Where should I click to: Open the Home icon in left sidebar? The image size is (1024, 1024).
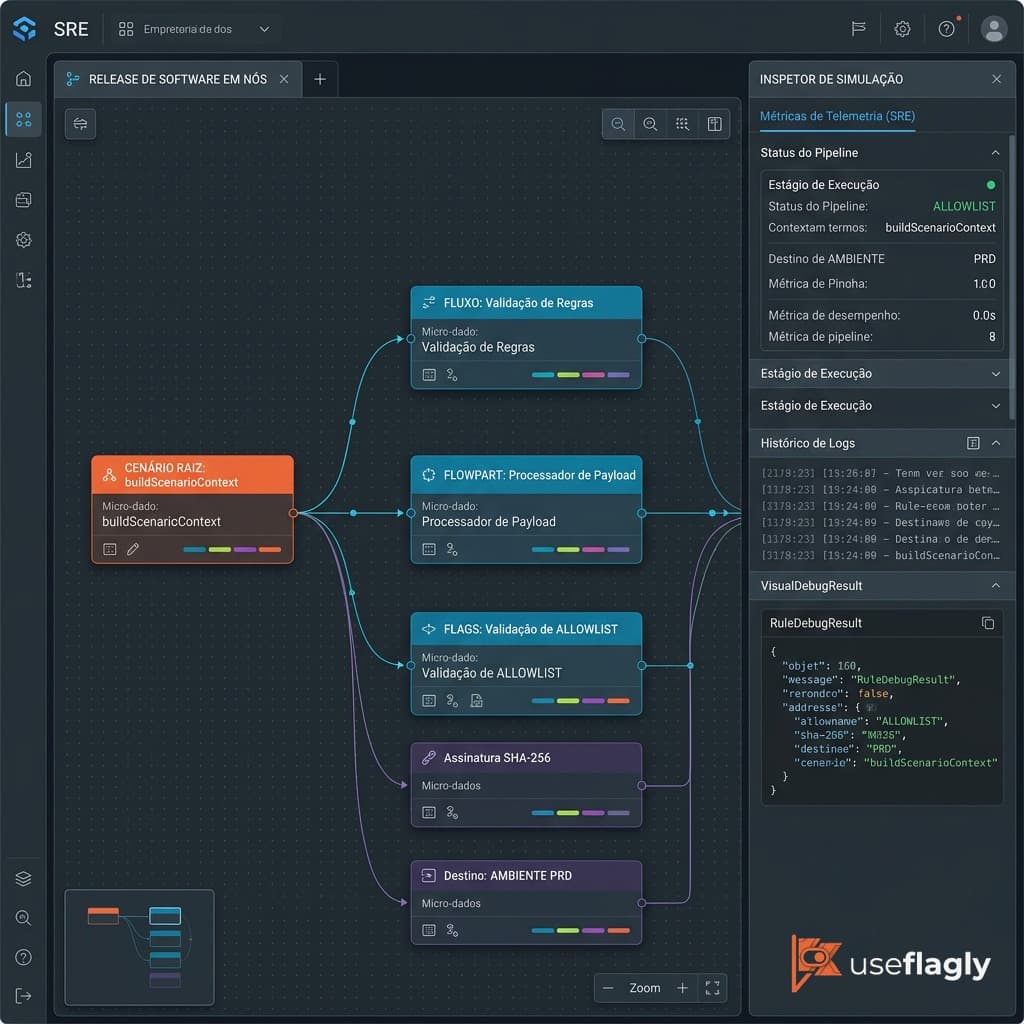[x=24, y=79]
